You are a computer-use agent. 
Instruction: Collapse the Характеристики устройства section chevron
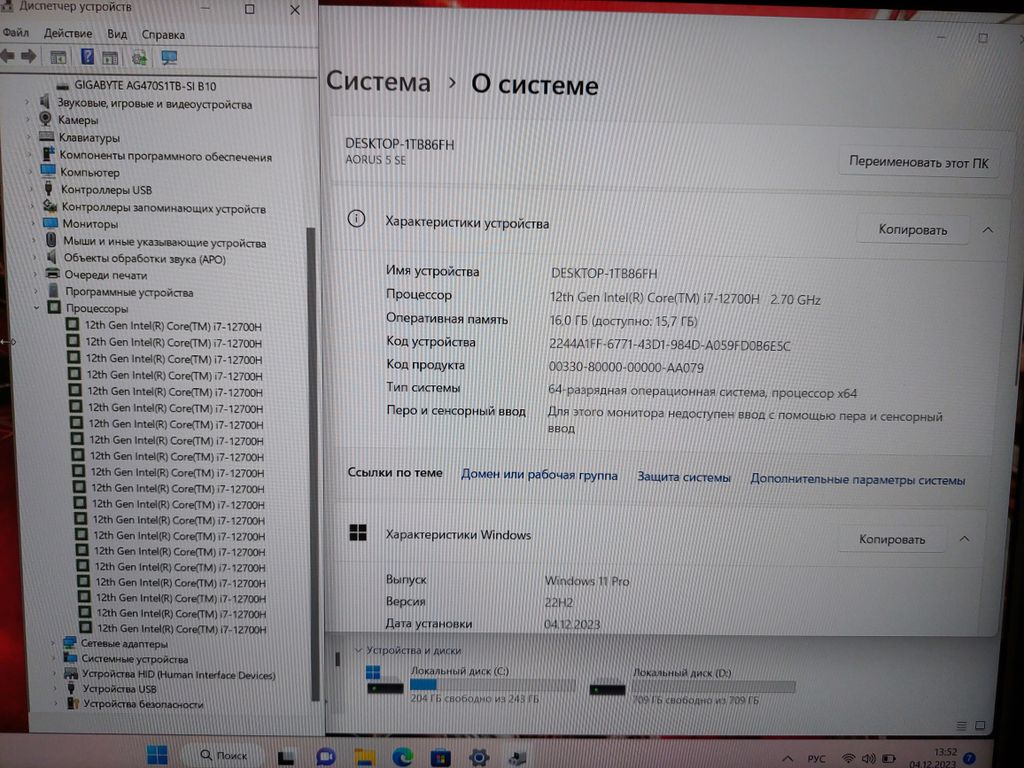pyautogui.click(x=987, y=229)
